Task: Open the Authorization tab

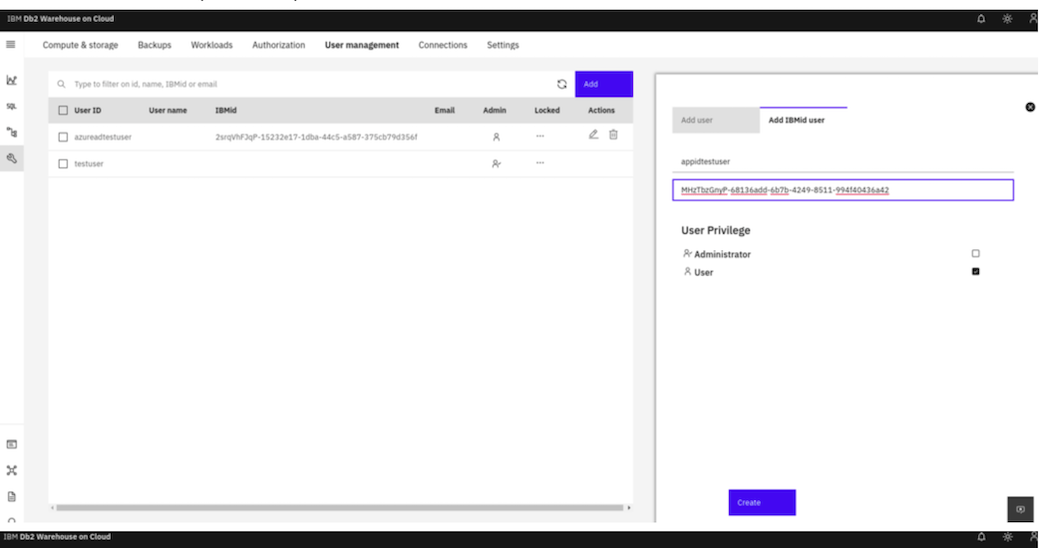Action: coord(279,45)
